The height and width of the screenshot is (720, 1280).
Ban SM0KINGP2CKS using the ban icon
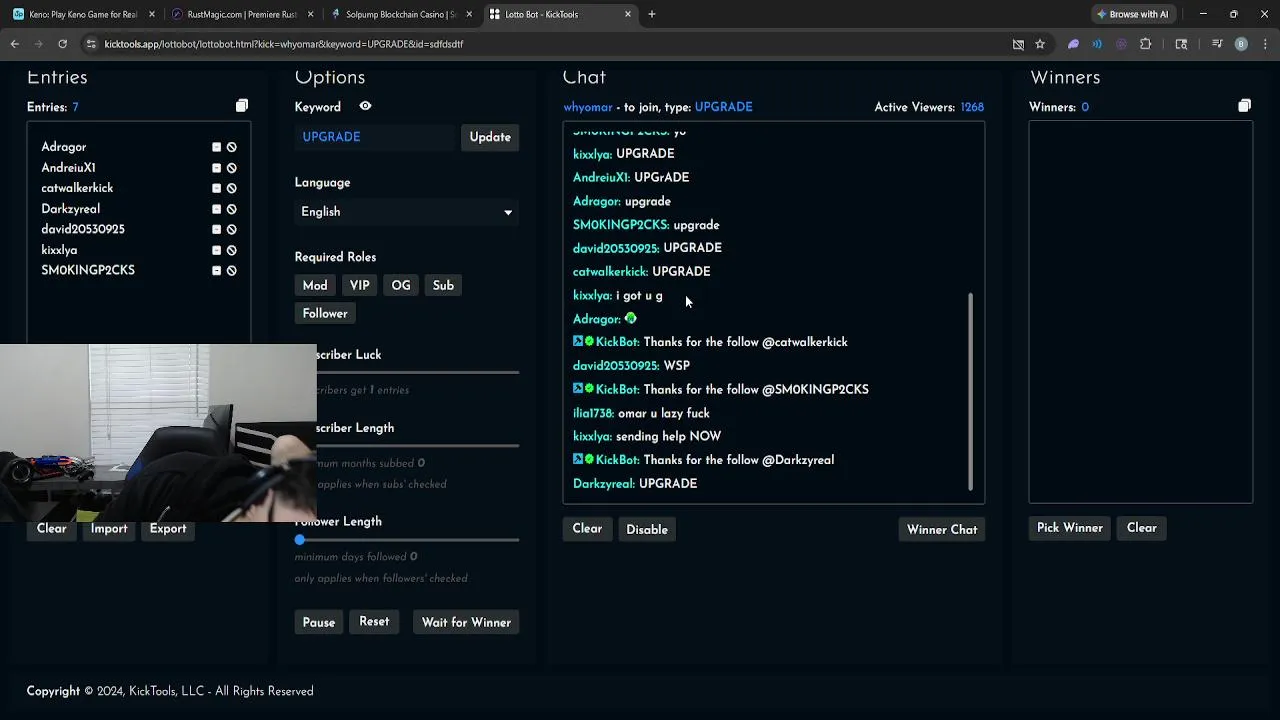(x=231, y=270)
